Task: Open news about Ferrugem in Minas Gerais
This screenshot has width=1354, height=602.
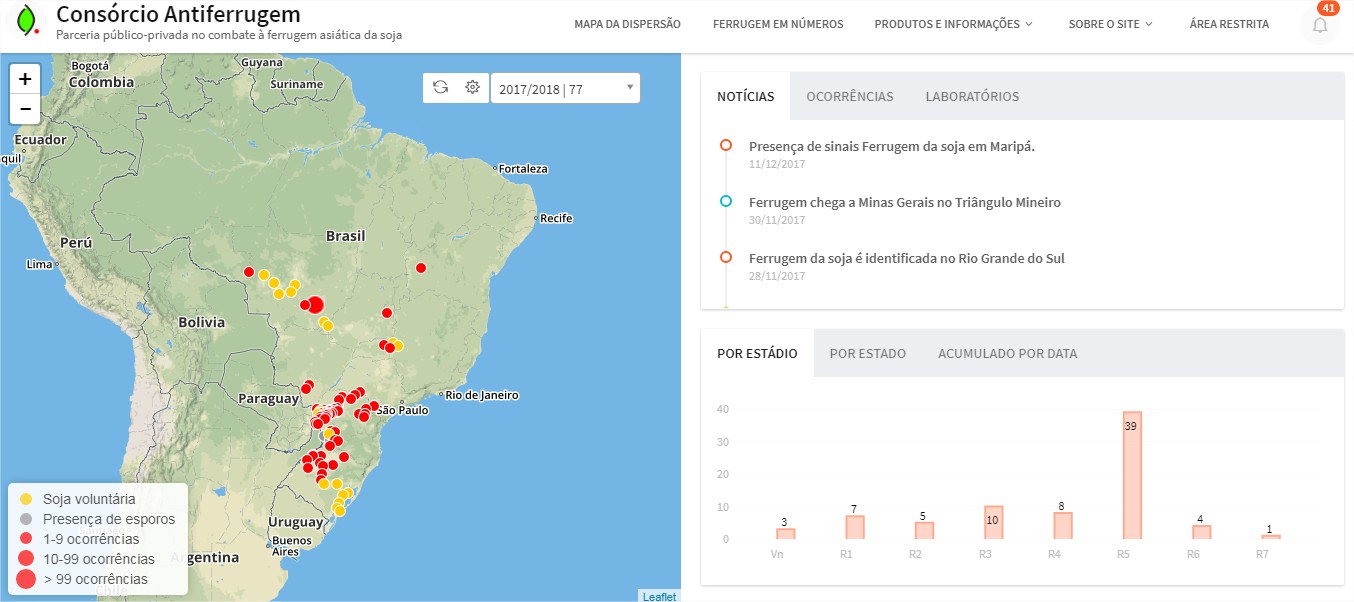Action: [x=904, y=203]
